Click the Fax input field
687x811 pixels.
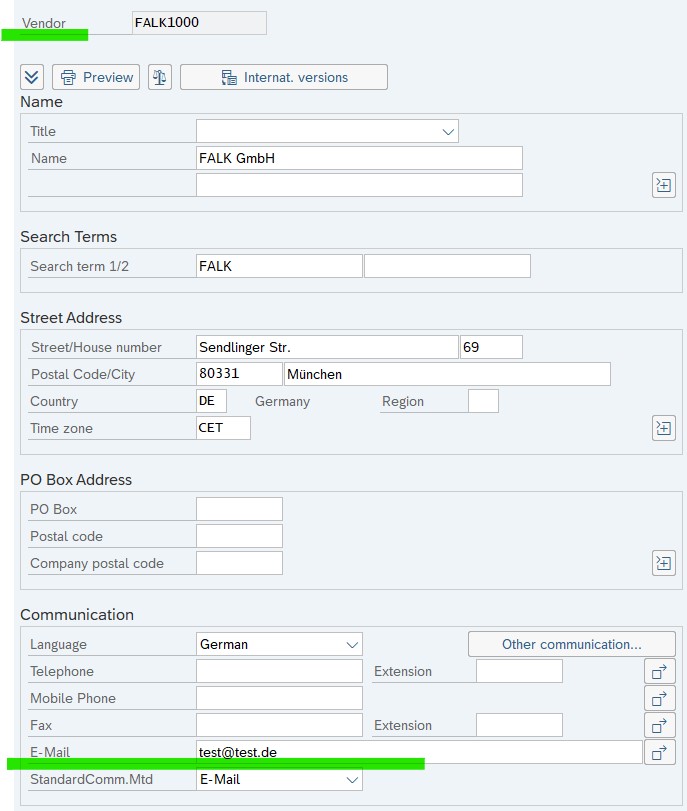pos(279,725)
